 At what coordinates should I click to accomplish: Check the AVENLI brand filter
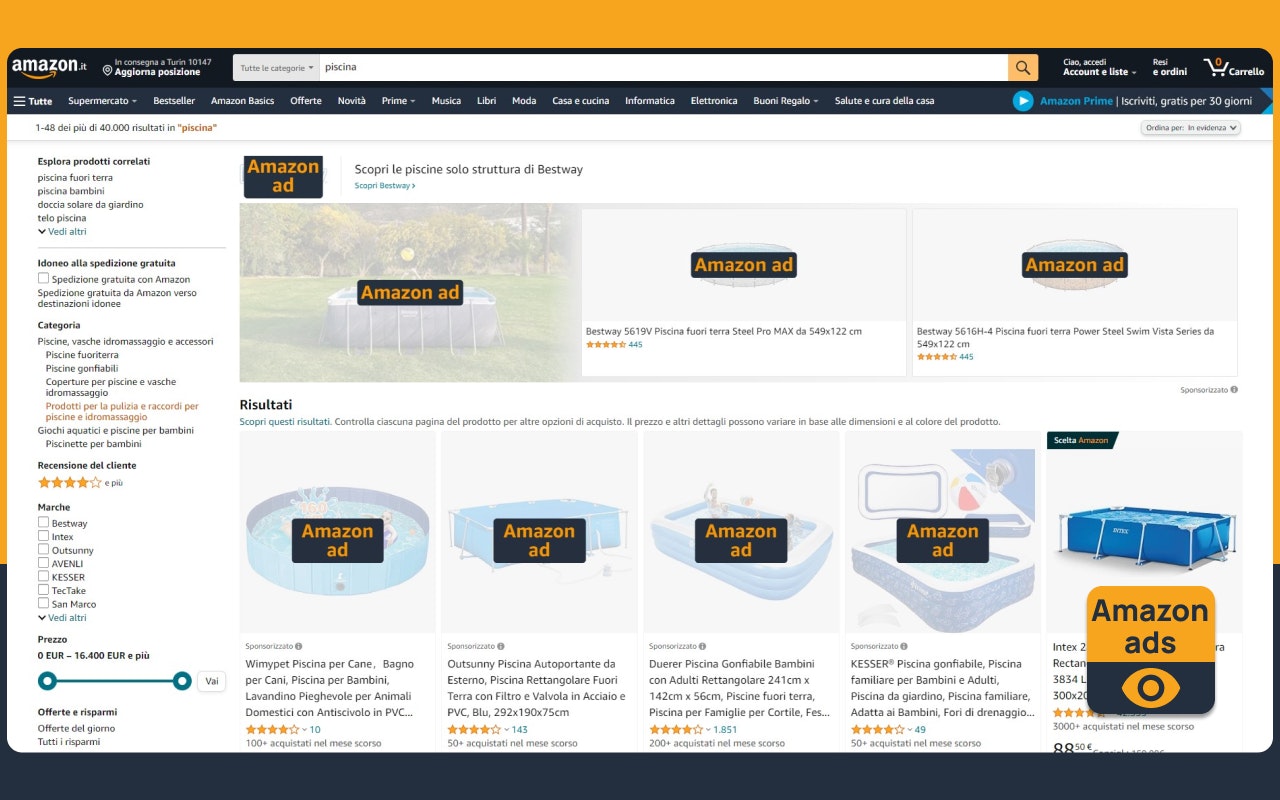click(43, 563)
